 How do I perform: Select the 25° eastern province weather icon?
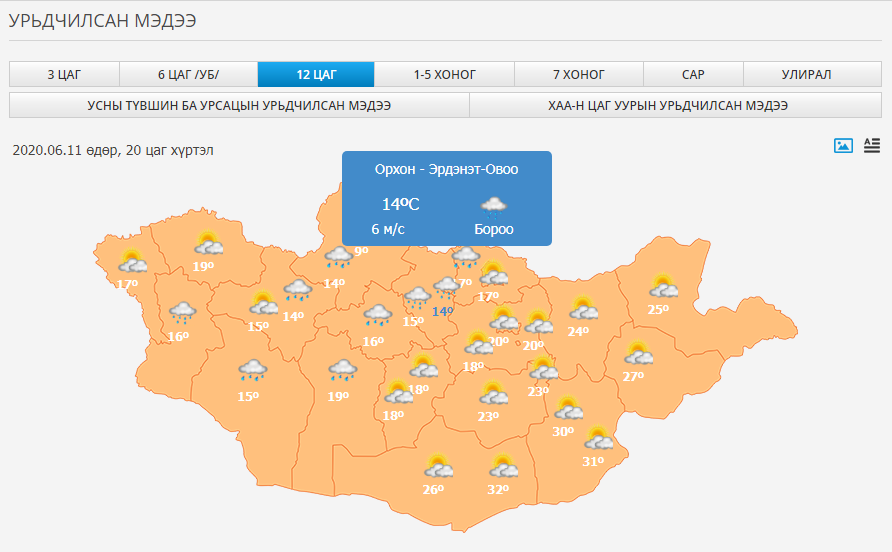point(663,286)
